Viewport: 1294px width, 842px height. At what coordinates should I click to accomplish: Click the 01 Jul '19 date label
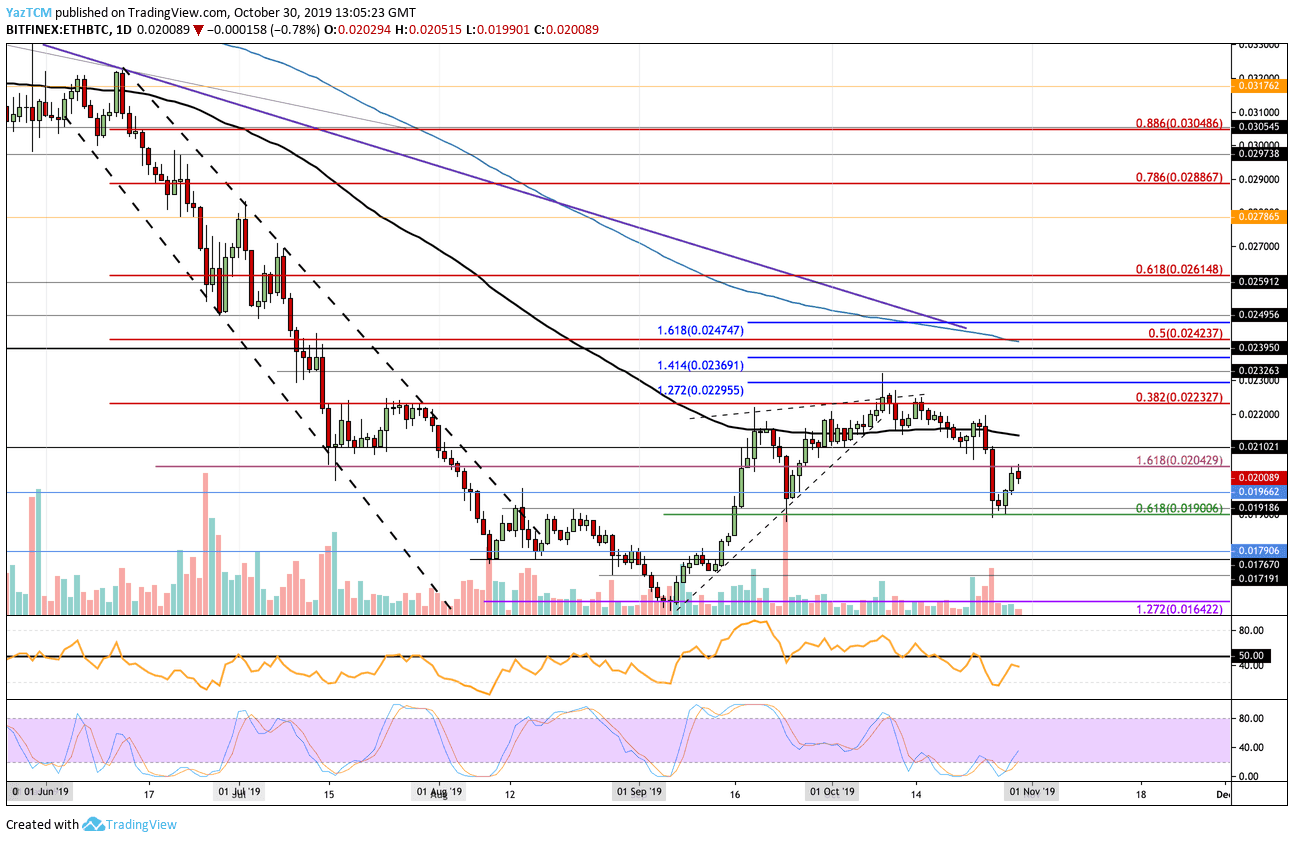point(240,794)
